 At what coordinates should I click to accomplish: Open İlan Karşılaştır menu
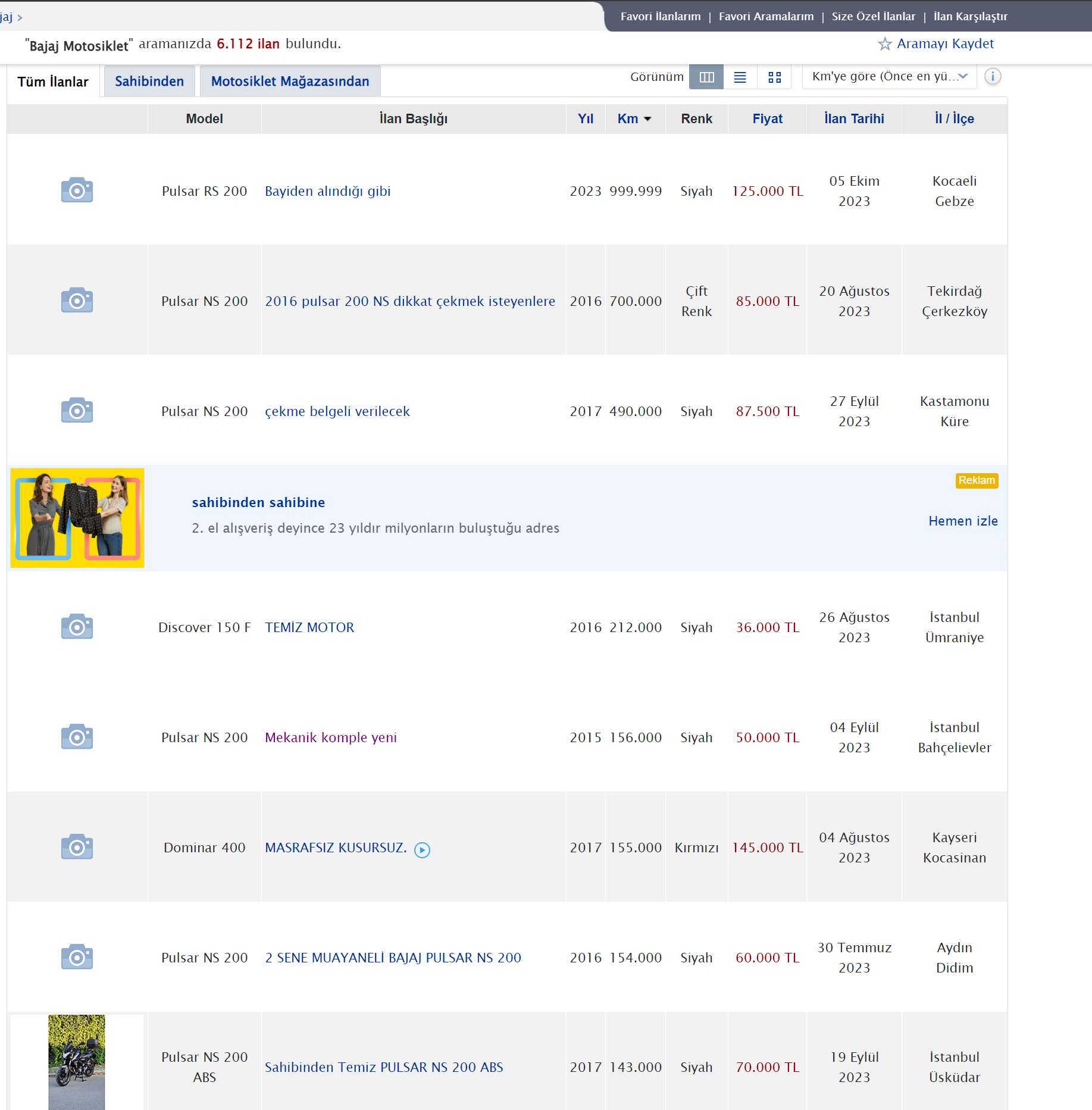click(x=971, y=16)
